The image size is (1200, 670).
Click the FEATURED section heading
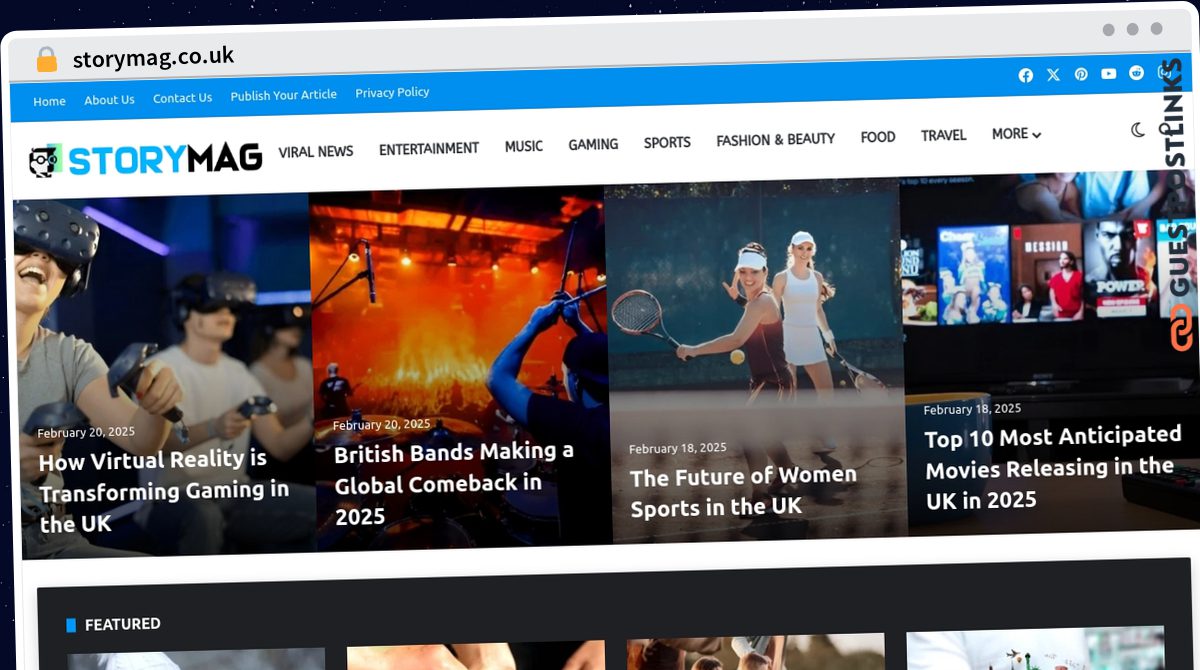click(123, 624)
